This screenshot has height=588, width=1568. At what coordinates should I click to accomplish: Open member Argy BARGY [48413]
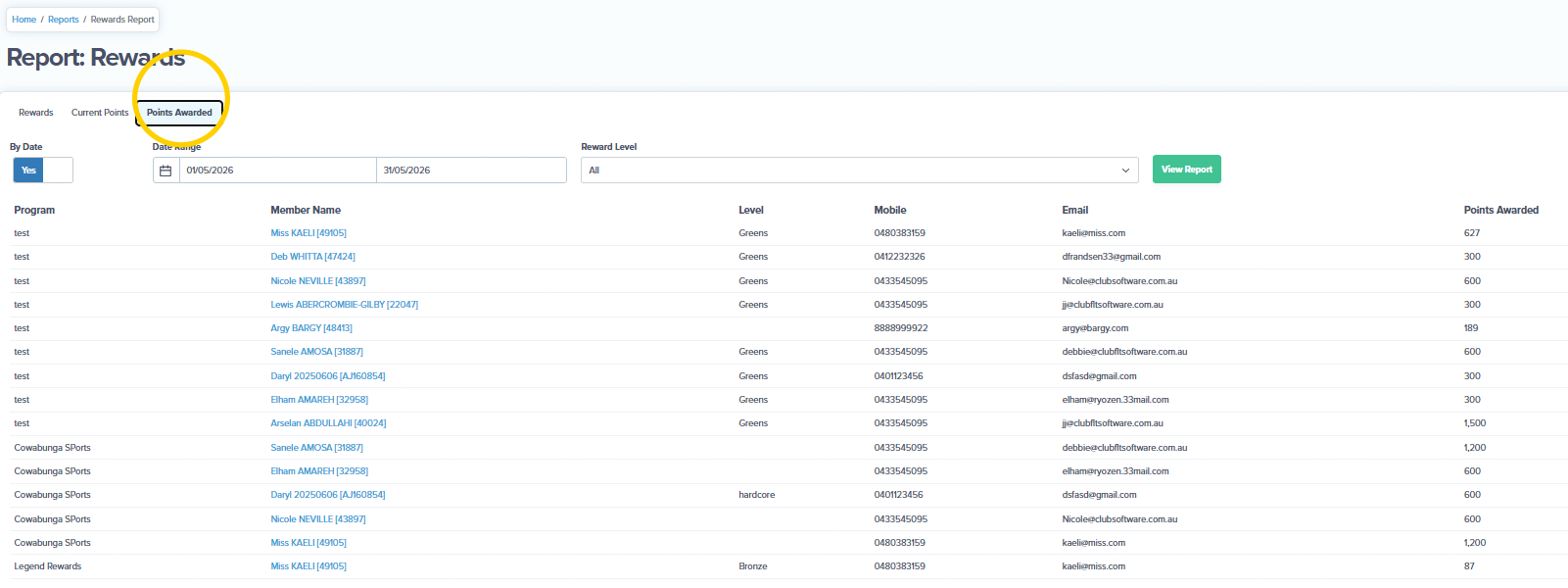[x=311, y=328]
